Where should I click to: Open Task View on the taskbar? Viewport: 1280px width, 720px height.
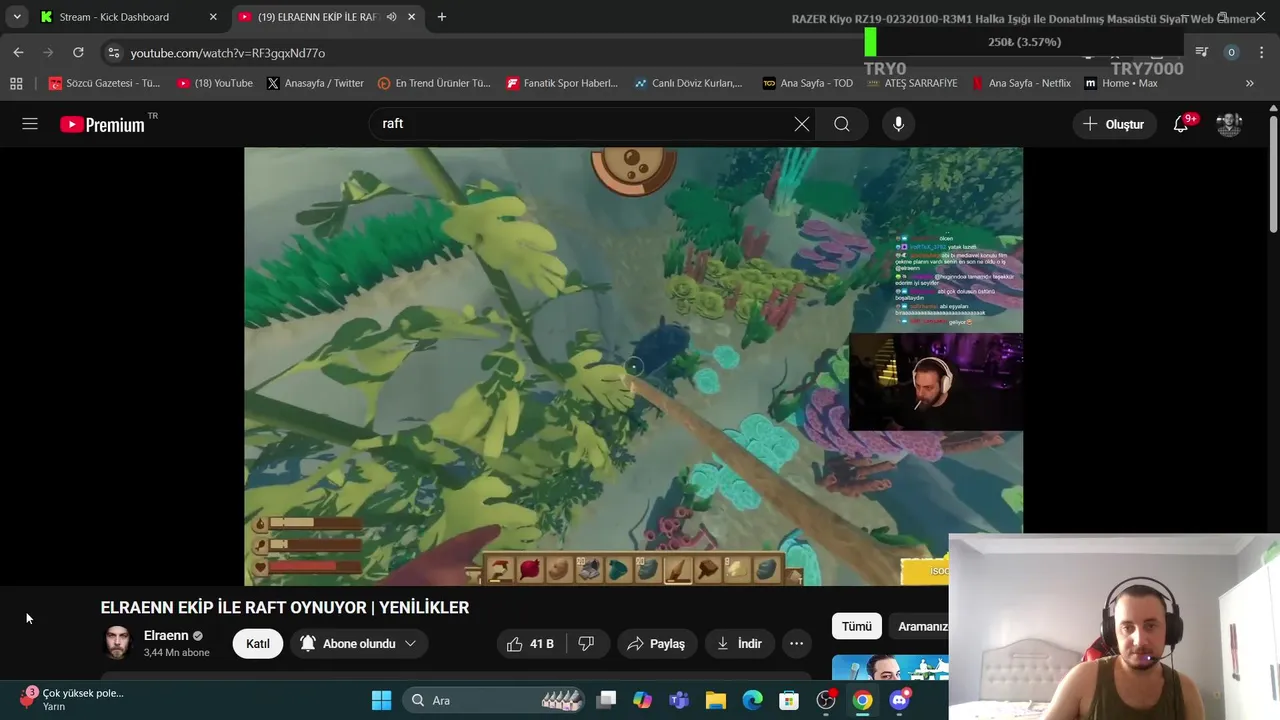tap(607, 700)
